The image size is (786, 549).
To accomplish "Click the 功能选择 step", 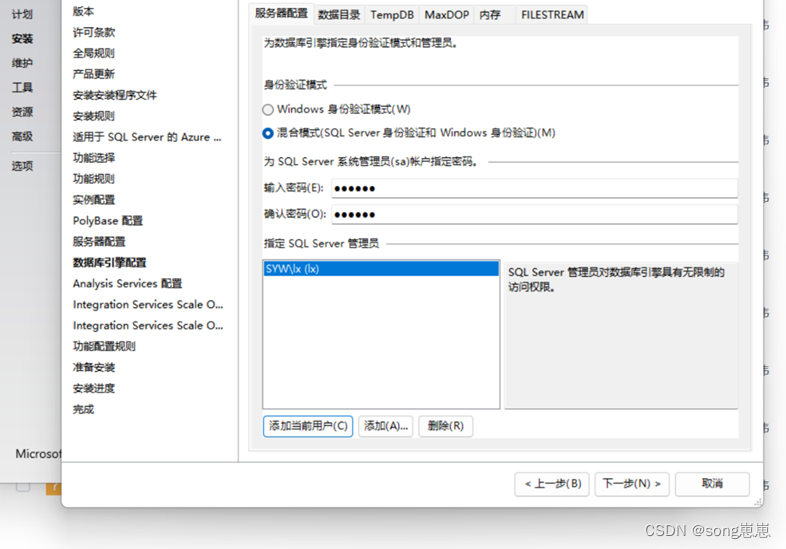I will (x=94, y=158).
